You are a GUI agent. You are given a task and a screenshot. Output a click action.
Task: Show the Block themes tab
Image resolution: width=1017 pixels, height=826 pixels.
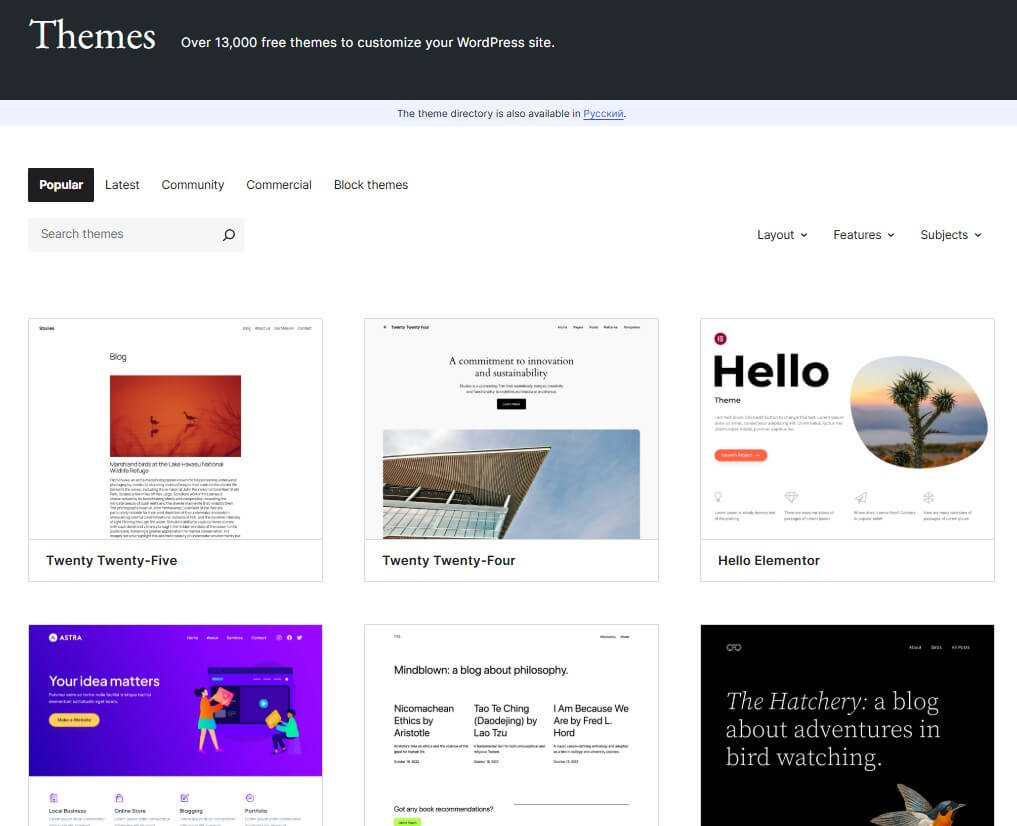[x=371, y=185]
